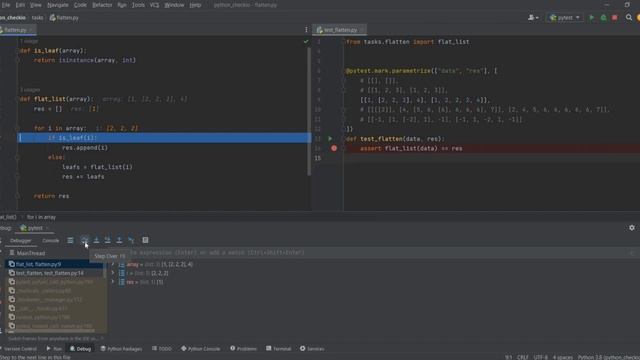Expand the i variable in debugger
640x360 pixels.
(113, 273)
